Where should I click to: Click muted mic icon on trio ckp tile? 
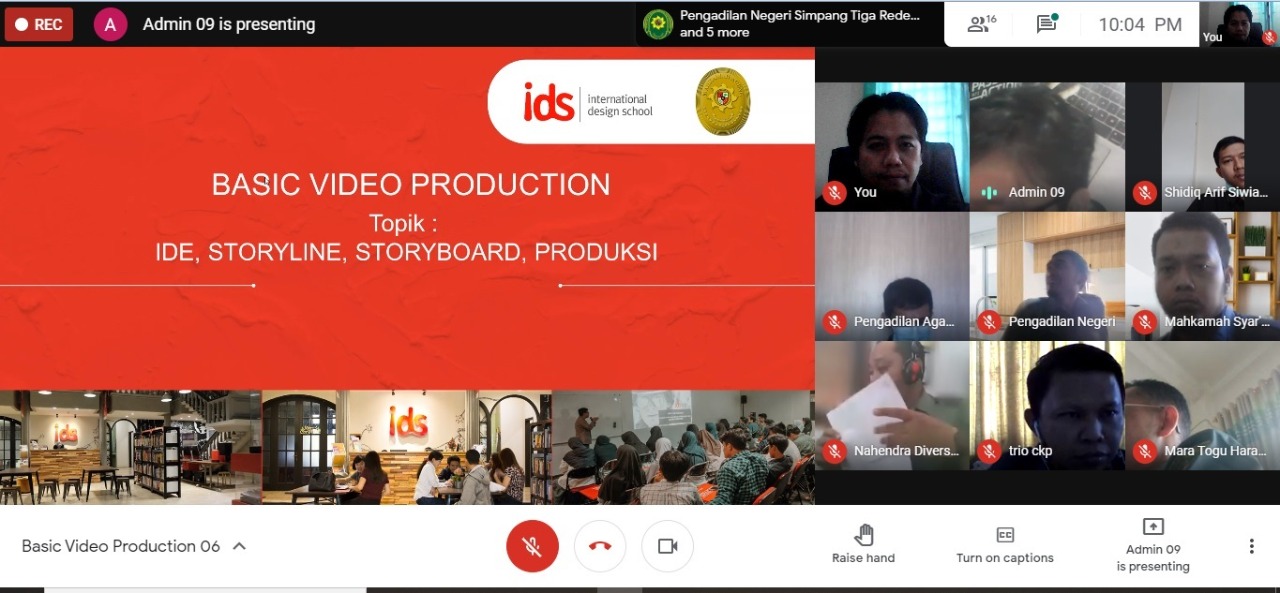tap(989, 451)
